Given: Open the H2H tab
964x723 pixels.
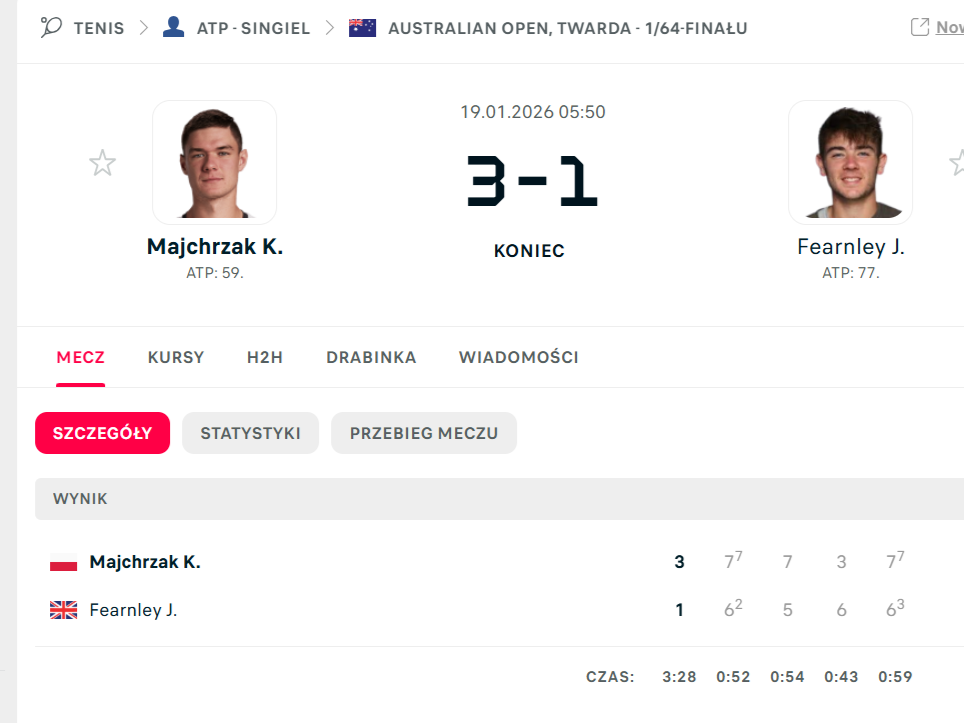Looking at the screenshot, I should (265, 357).
